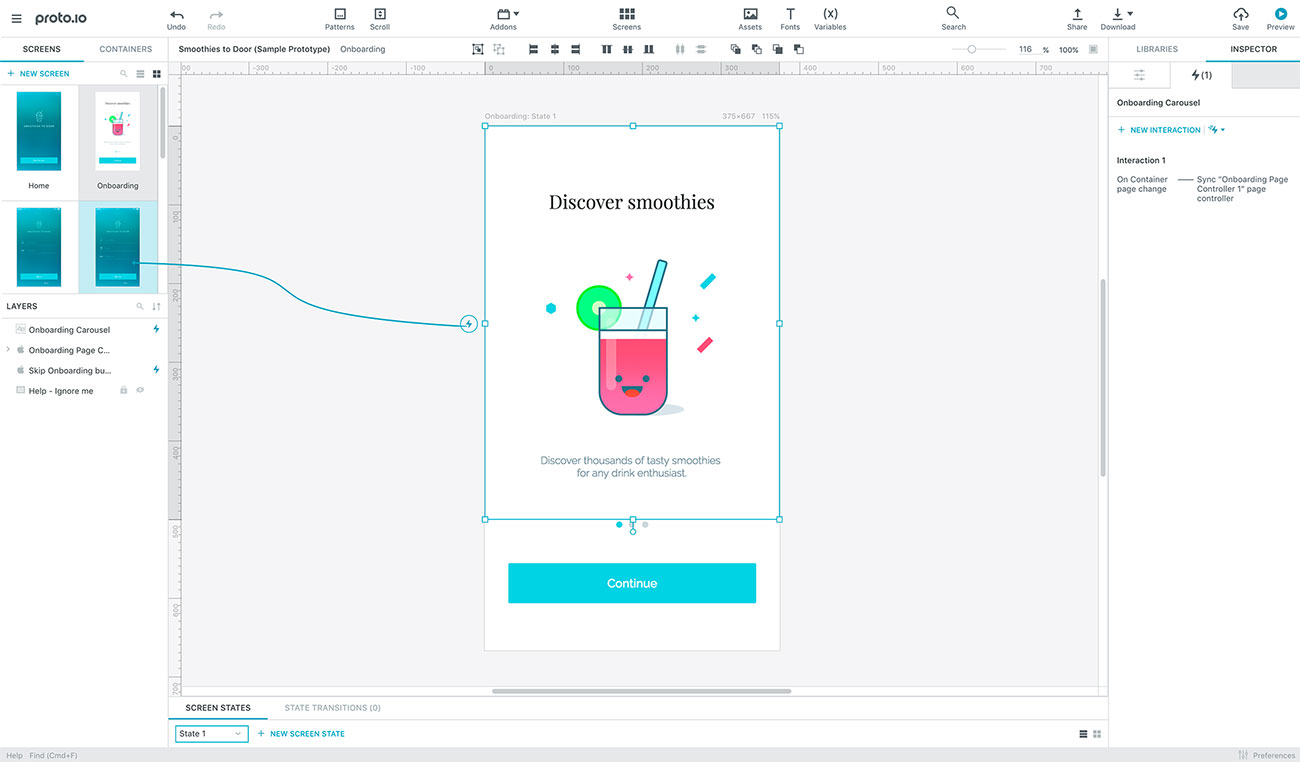Switch to the Containers tab
The image size is (1300, 762).
click(x=125, y=48)
